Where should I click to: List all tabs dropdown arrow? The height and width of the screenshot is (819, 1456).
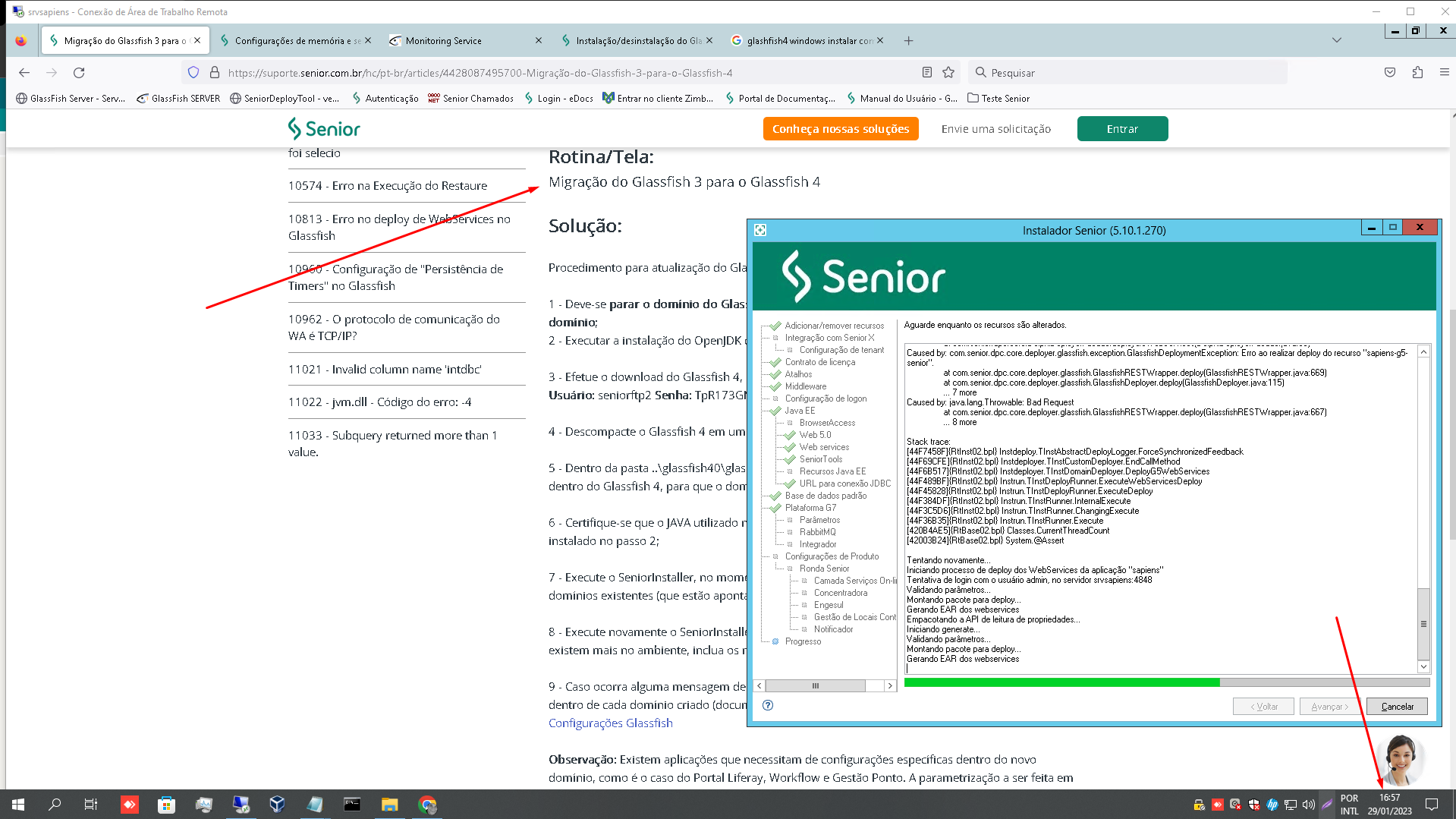click(x=1337, y=40)
